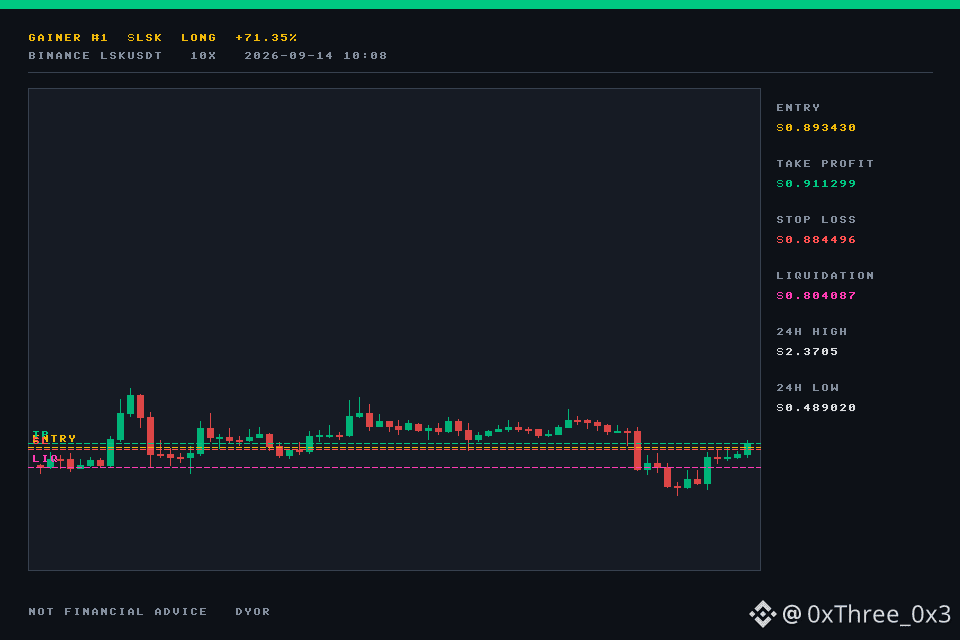Click the NOT FINANCIAL ADVICE disclaimer

118,612
